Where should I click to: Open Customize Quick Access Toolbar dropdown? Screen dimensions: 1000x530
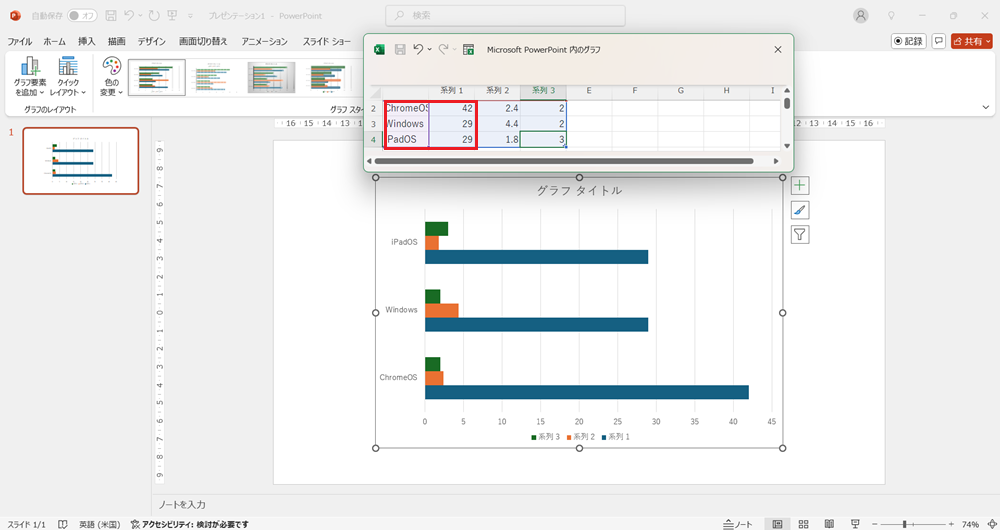click(190, 16)
